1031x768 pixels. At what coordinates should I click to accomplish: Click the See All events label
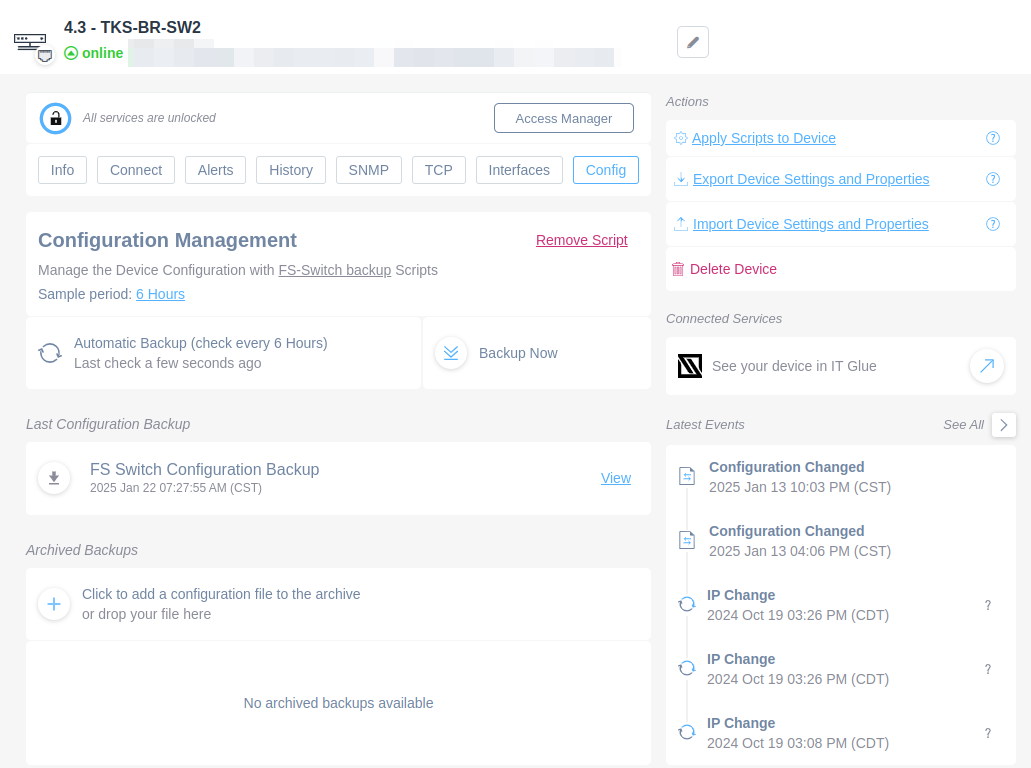(x=963, y=425)
